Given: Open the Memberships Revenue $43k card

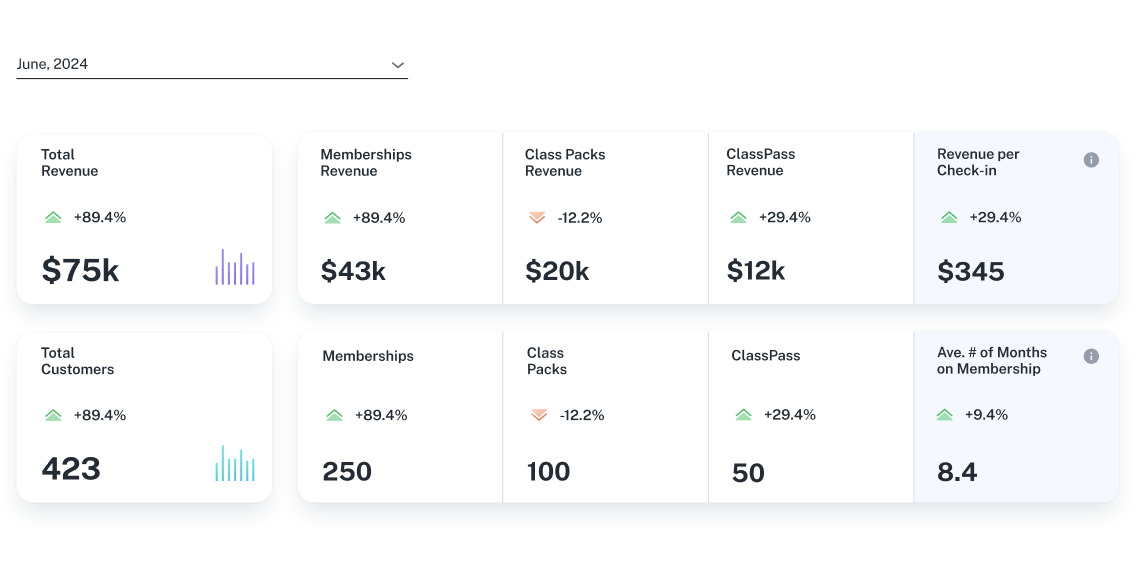Looking at the screenshot, I should [400, 218].
